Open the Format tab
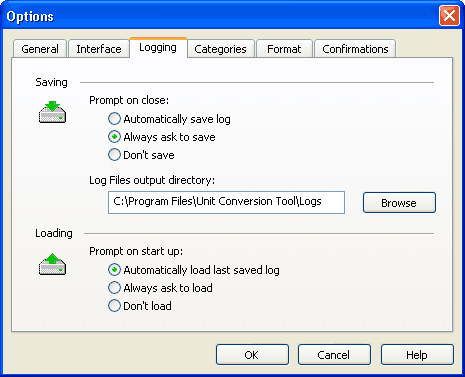Viewport: 465px width, 377px height. tap(284, 49)
